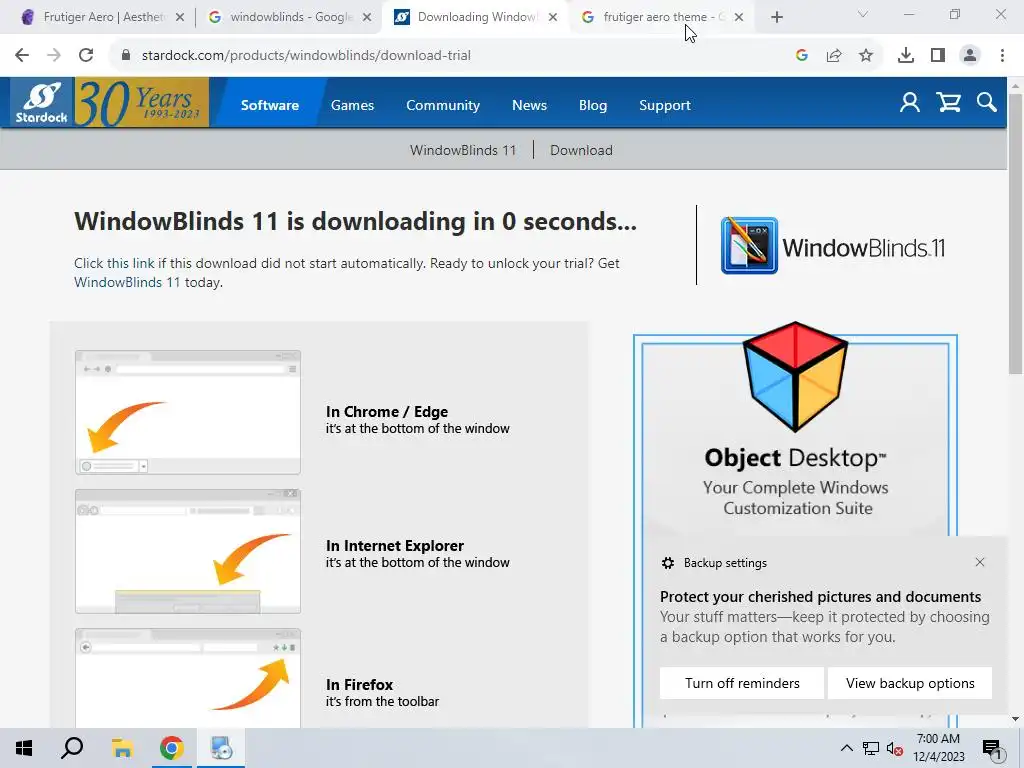Viewport: 1024px width, 768px height.
Task: Open Stardock site search magnifier
Action: (x=987, y=103)
